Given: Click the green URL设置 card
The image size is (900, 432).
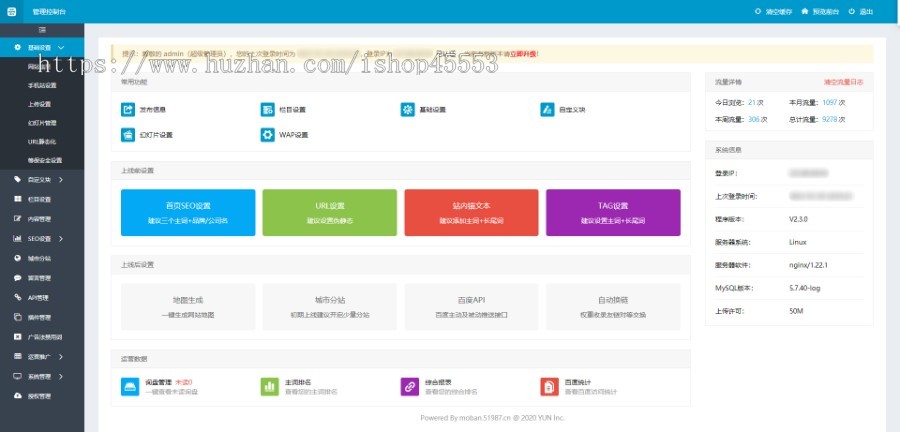Looking at the screenshot, I should (329, 212).
